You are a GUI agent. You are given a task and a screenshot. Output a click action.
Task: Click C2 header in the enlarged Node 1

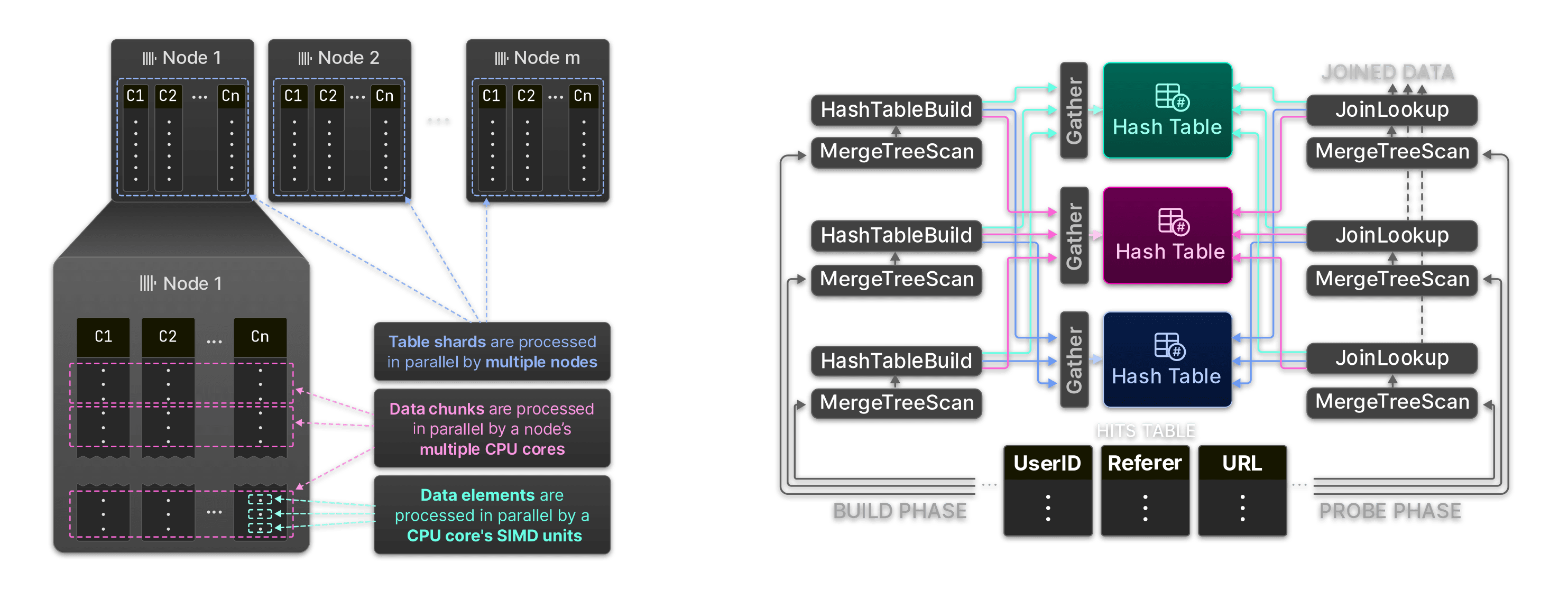pyautogui.click(x=168, y=337)
